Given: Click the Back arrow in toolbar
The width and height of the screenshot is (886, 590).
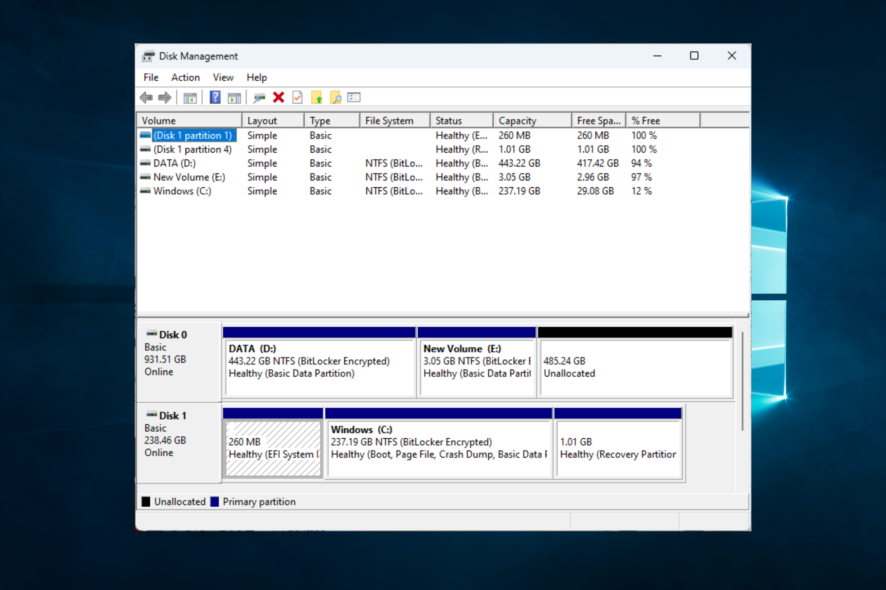Looking at the screenshot, I should tap(146, 98).
